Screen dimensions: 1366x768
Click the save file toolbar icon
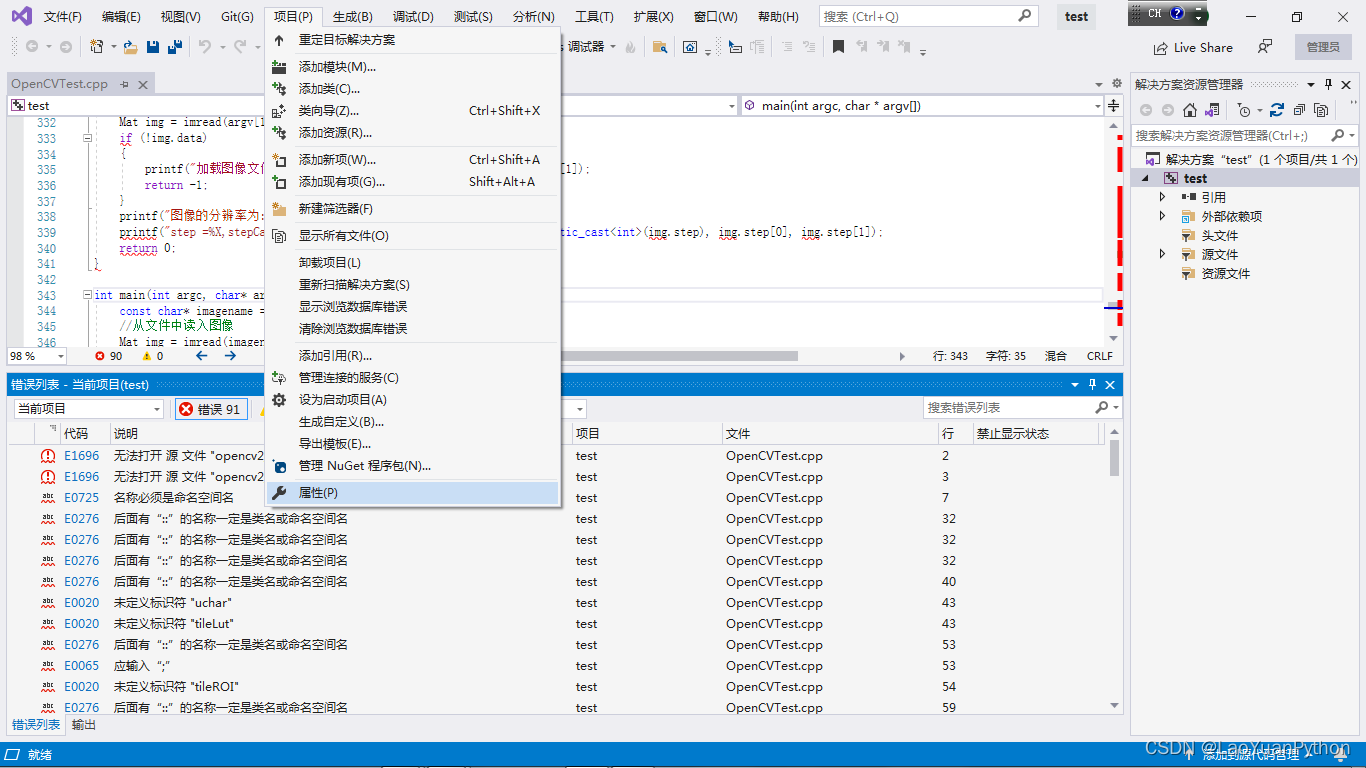tap(153, 47)
